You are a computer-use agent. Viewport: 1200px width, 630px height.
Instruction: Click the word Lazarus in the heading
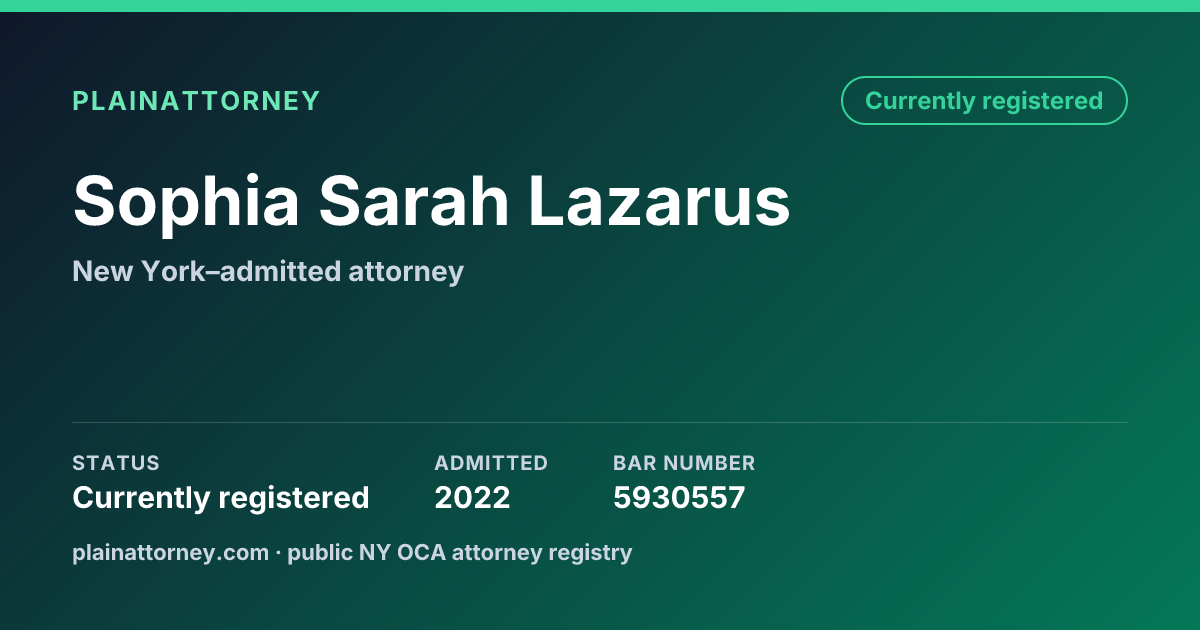point(659,200)
